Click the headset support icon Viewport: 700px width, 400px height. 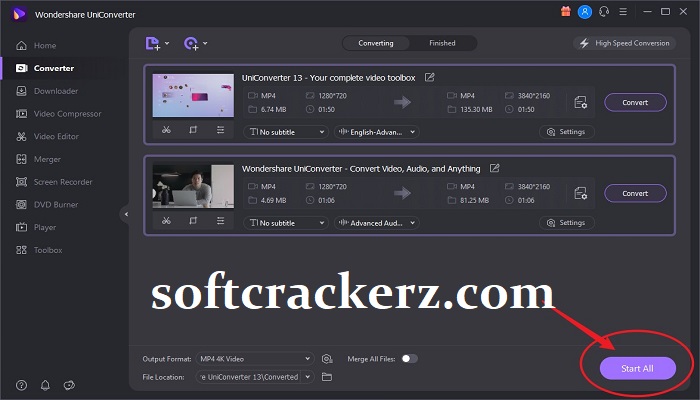604,12
